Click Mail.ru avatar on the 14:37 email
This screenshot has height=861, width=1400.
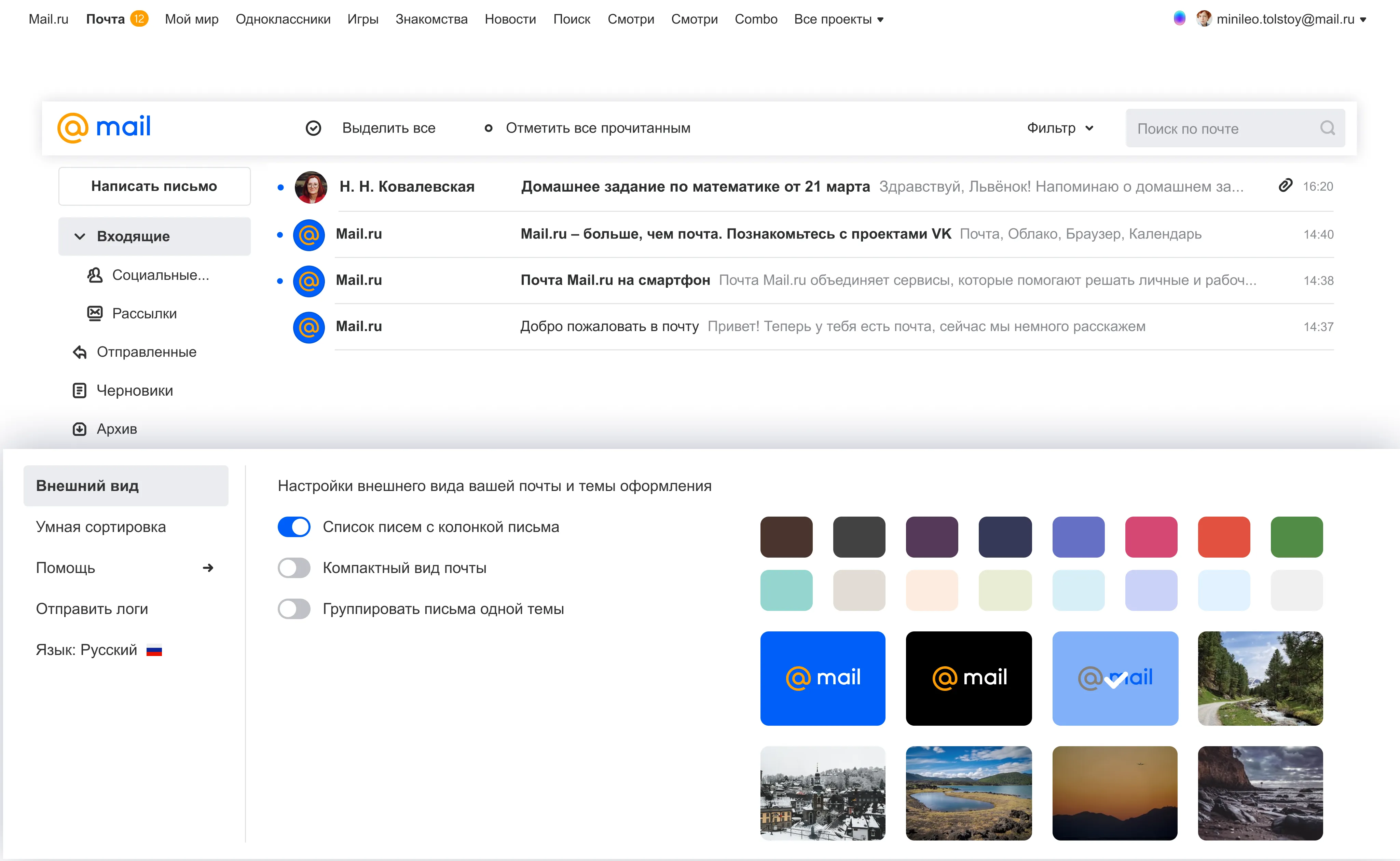click(x=309, y=327)
